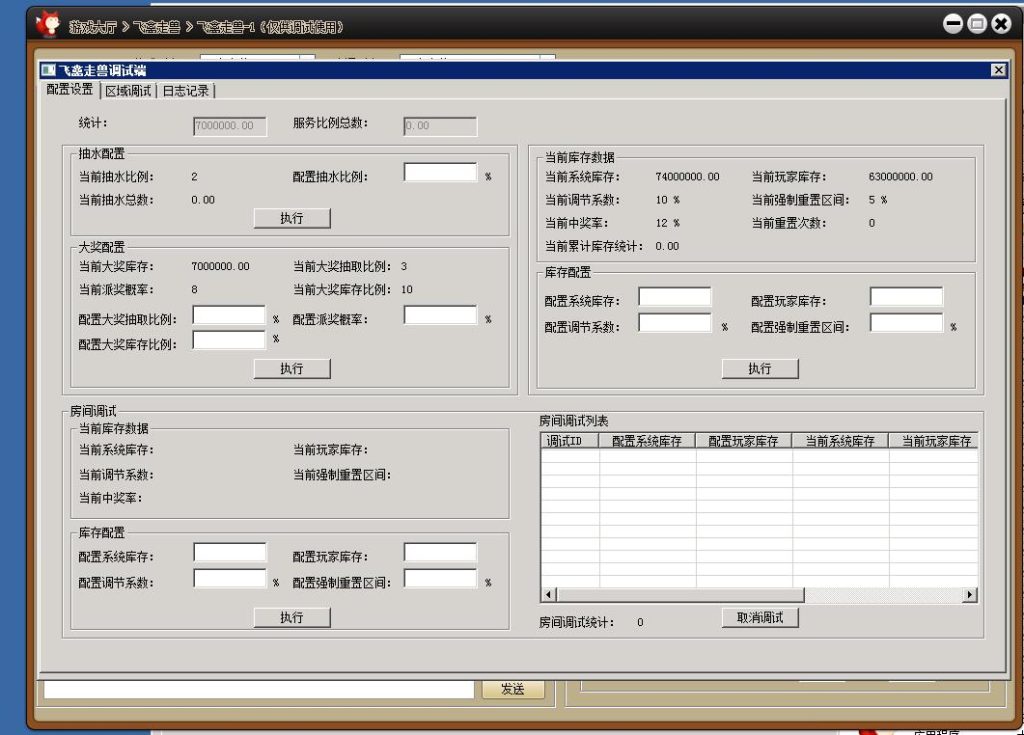Image resolution: width=1024 pixels, height=735 pixels.
Task: Click the 取消调试 button
Action: click(760, 618)
